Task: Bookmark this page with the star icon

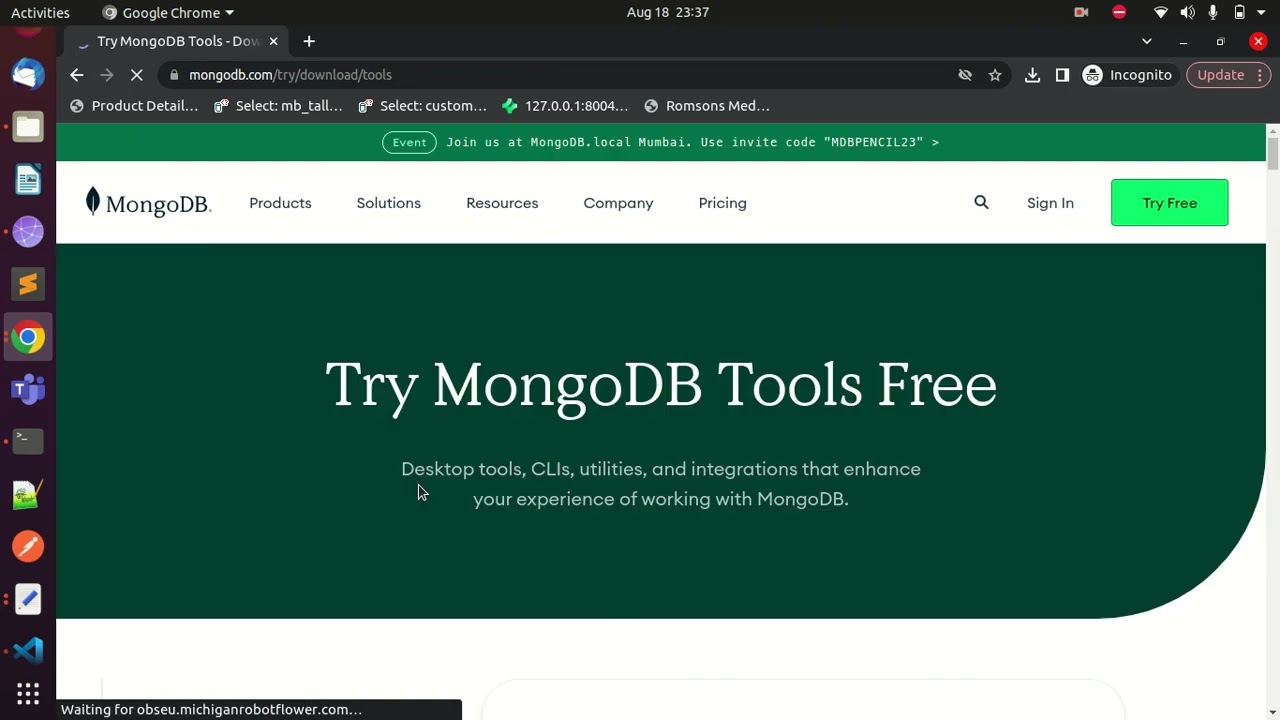Action: 995,75
